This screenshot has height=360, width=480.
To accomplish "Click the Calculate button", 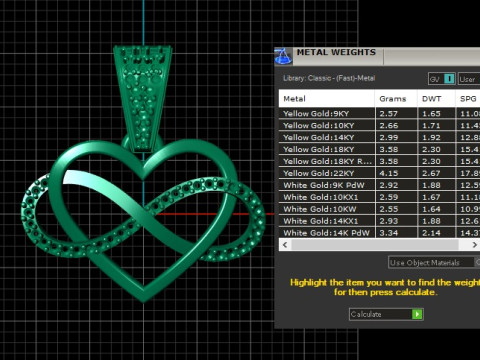I will click(386, 314).
